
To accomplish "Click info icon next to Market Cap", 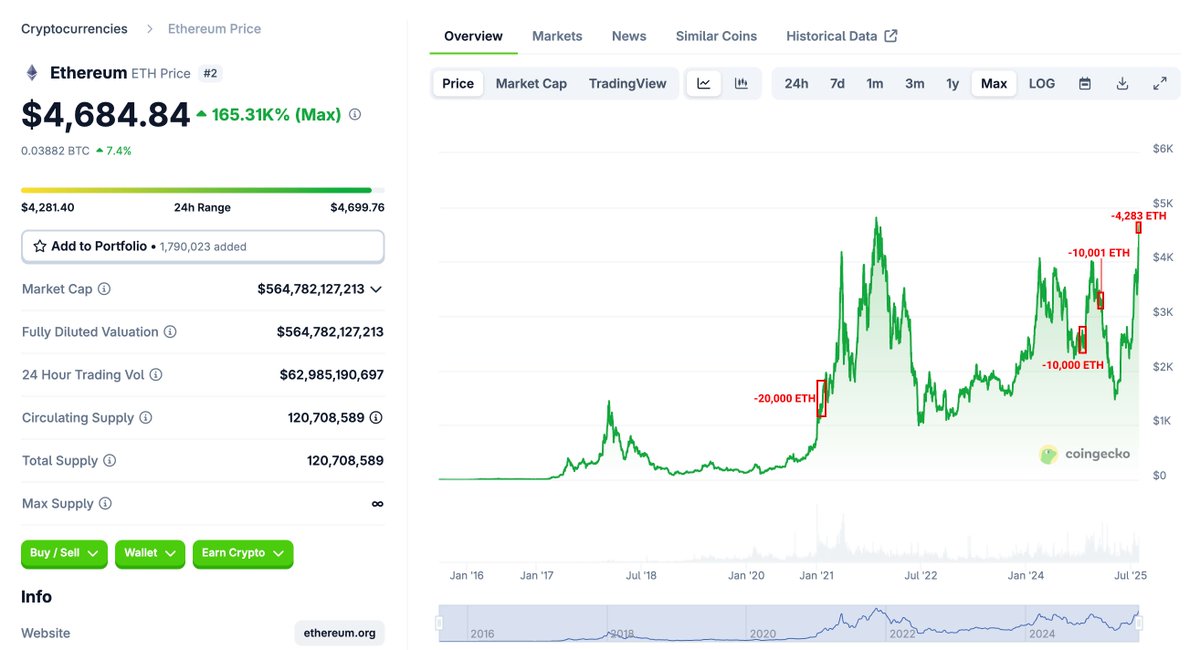I will [x=104, y=289].
